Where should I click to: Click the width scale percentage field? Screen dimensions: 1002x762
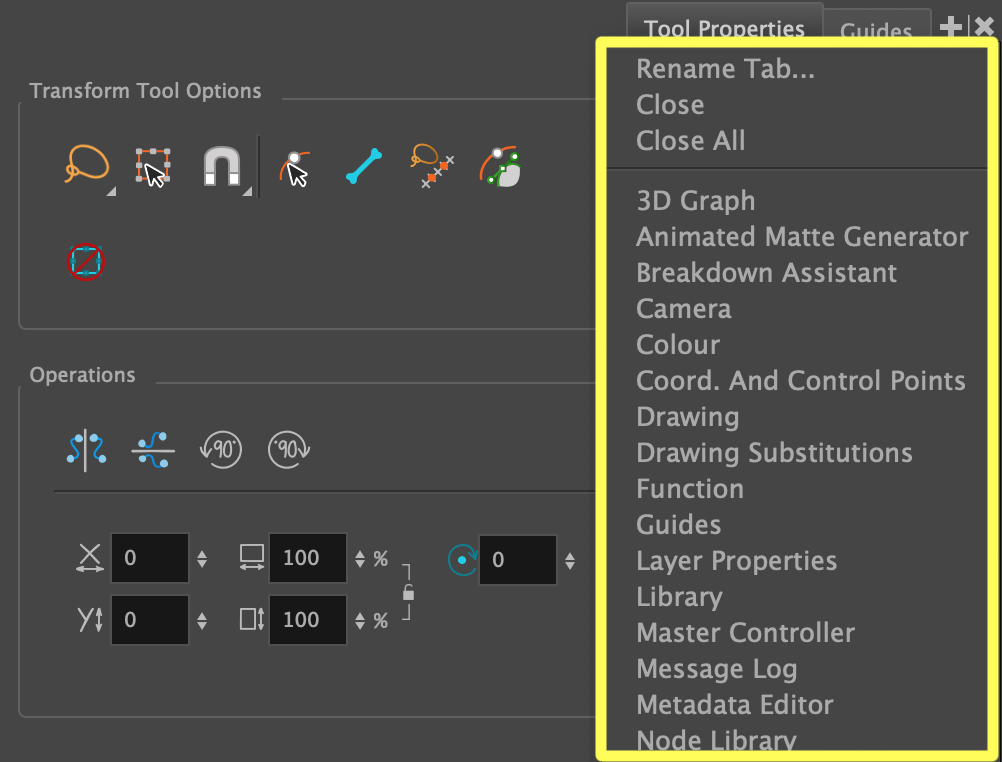pyautogui.click(x=306, y=559)
